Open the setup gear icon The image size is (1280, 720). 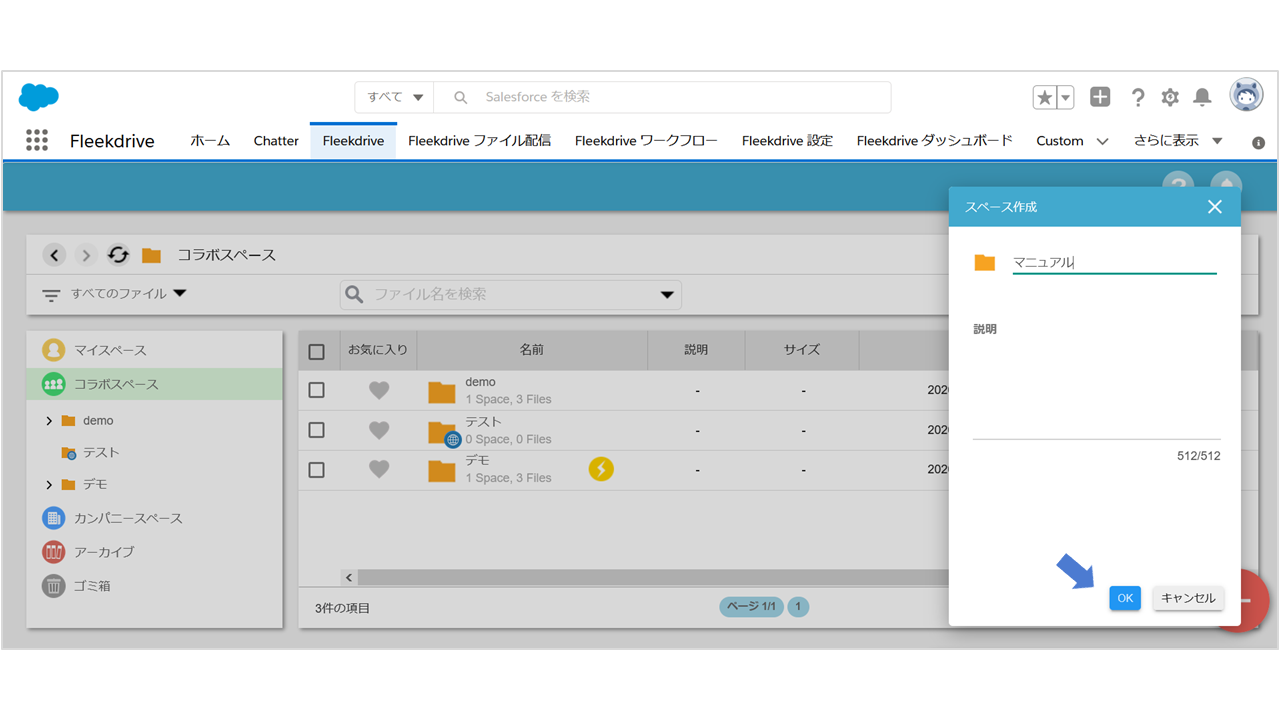pos(1170,97)
